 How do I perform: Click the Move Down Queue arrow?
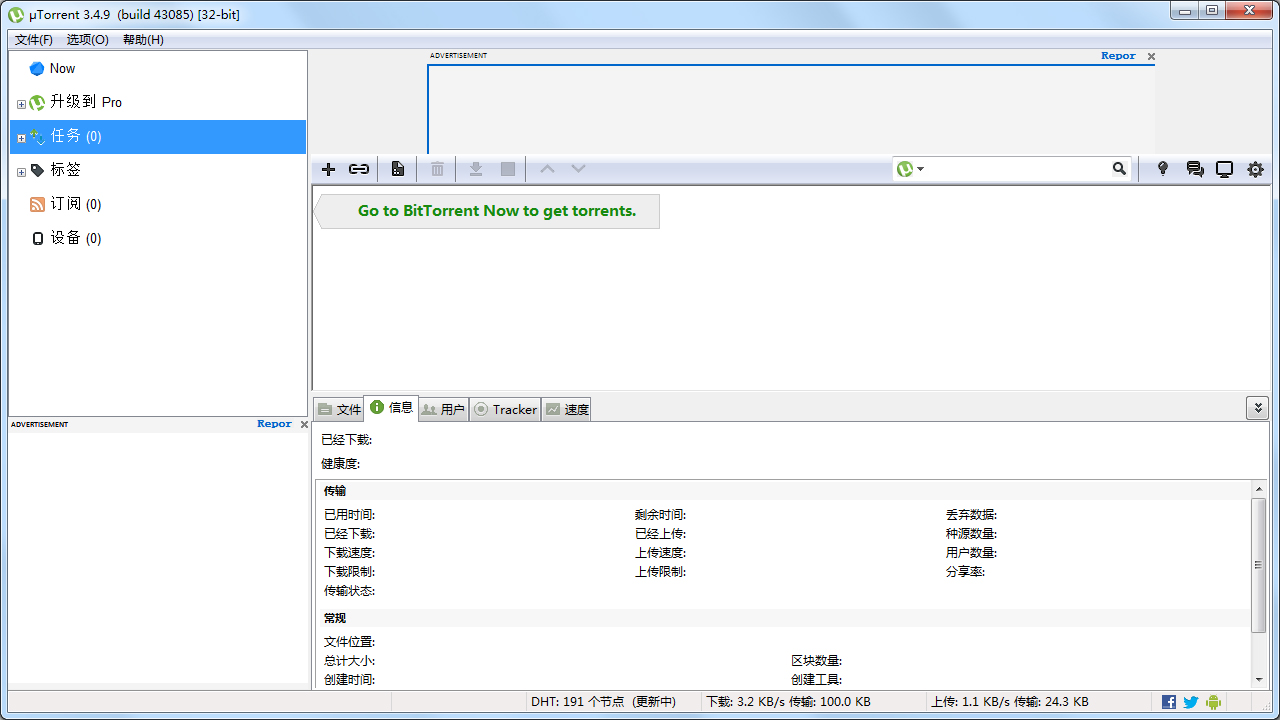coord(578,169)
